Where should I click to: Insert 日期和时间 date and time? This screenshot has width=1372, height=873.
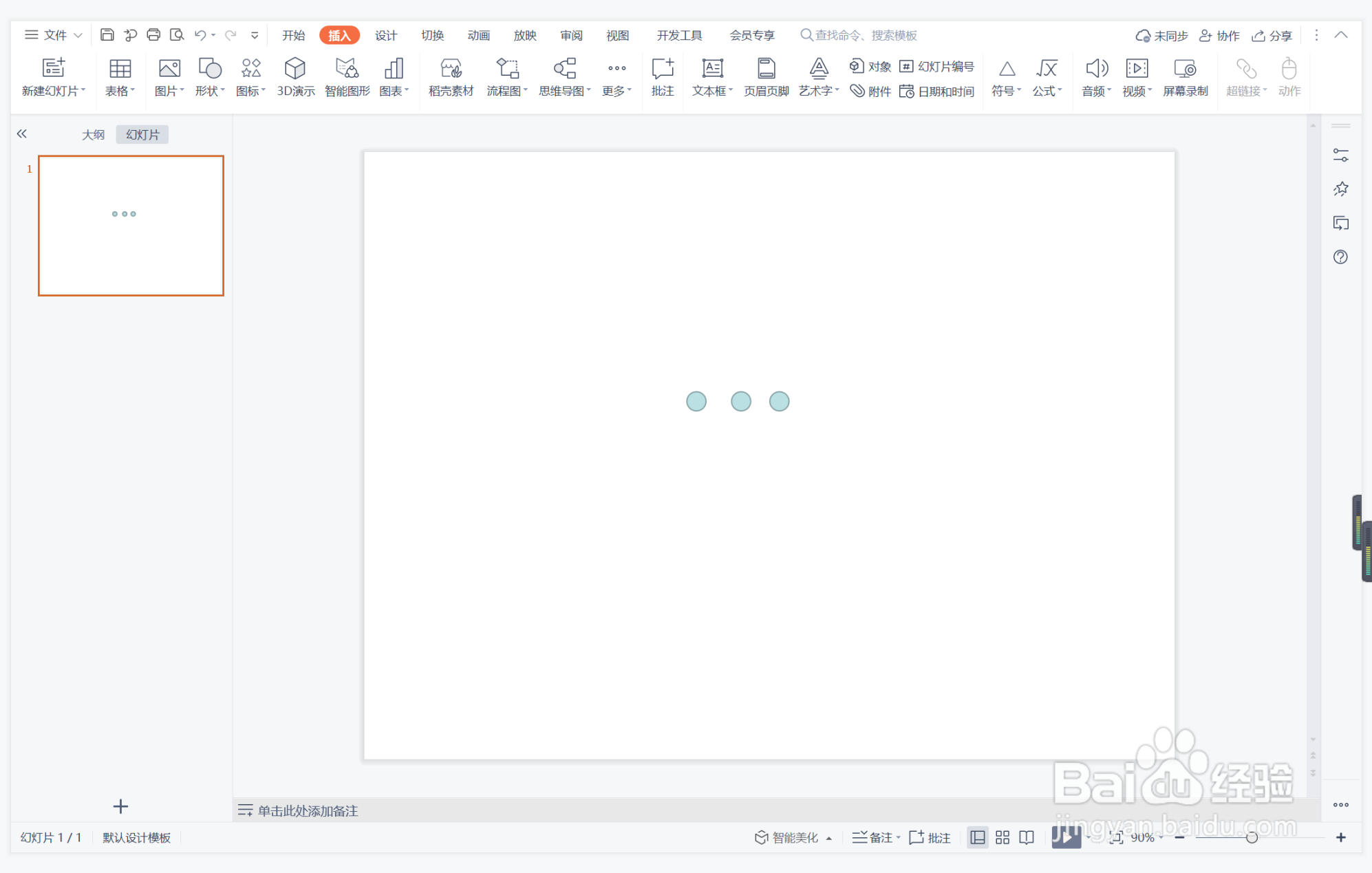tap(937, 91)
